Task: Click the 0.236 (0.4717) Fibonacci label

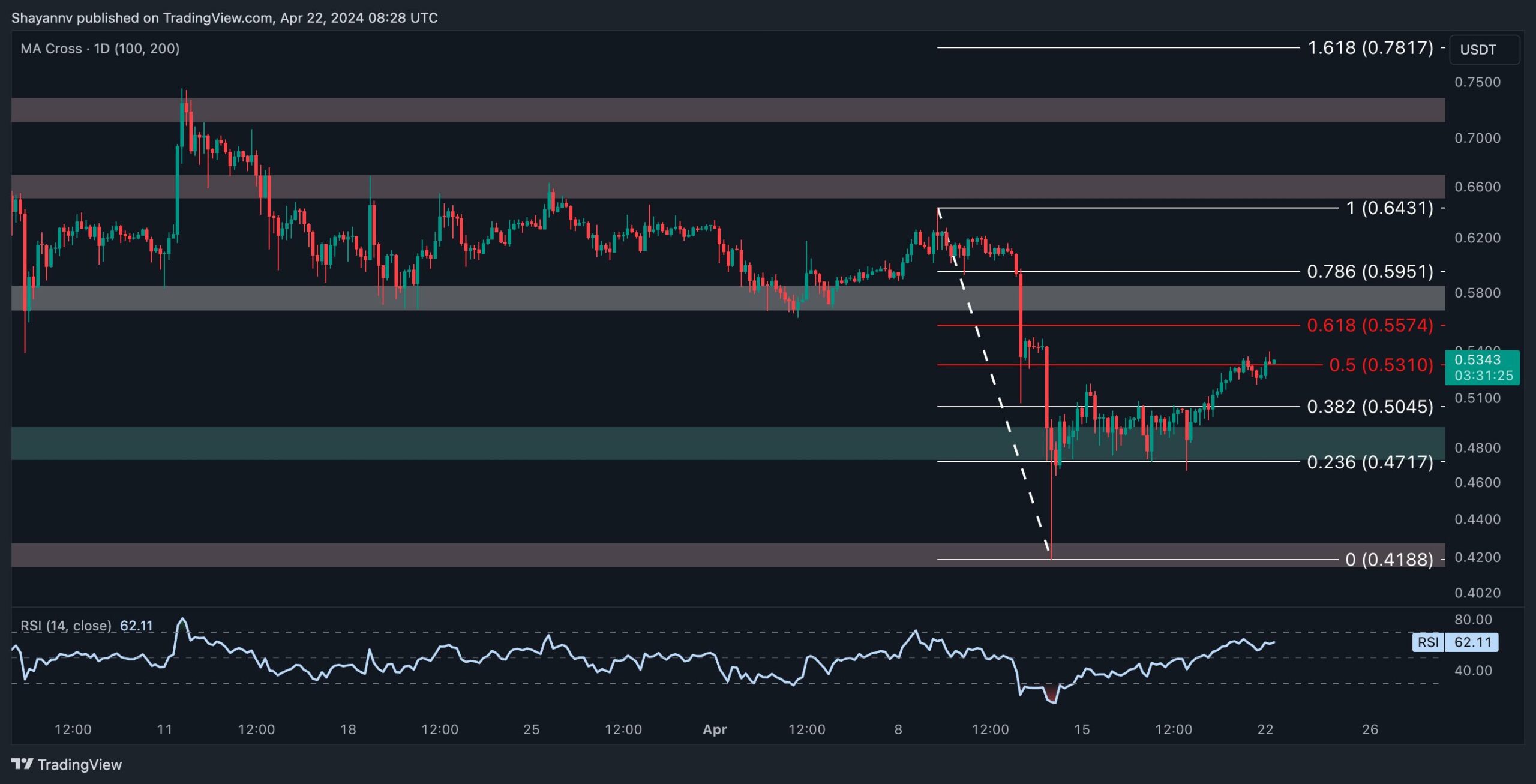Action: point(1370,462)
